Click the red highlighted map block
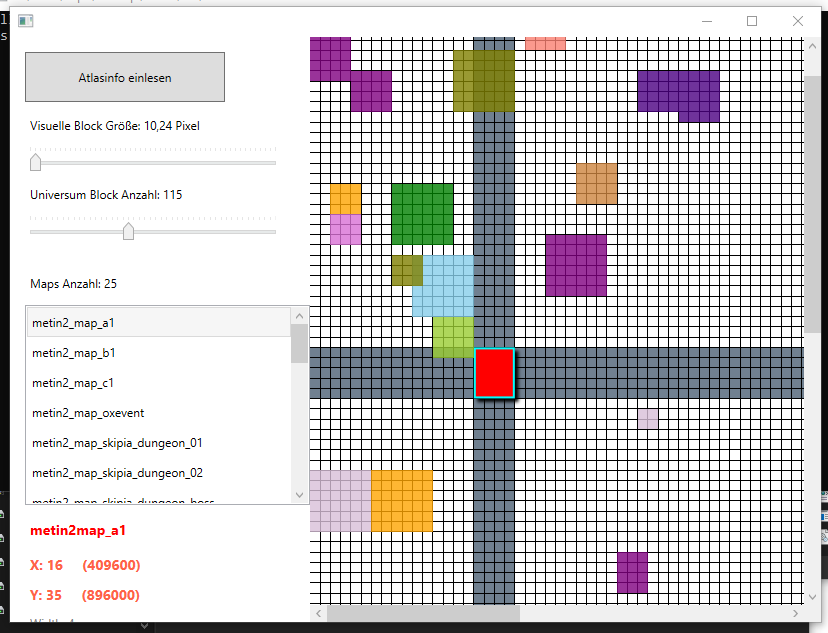 coord(494,373)
